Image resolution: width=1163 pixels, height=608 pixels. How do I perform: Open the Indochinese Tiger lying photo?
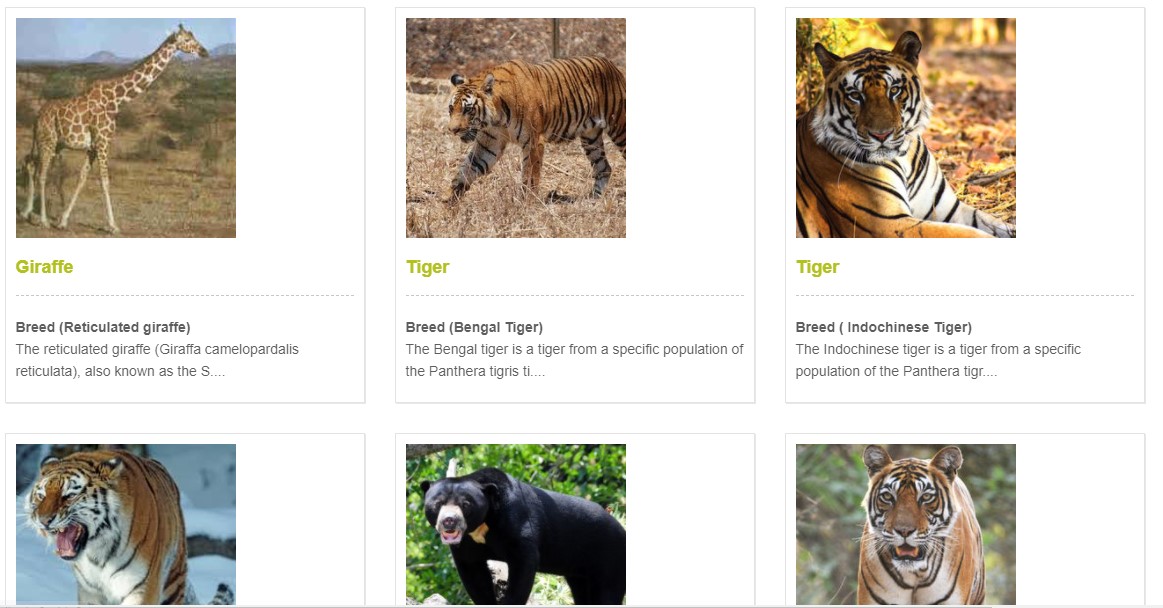905,127
